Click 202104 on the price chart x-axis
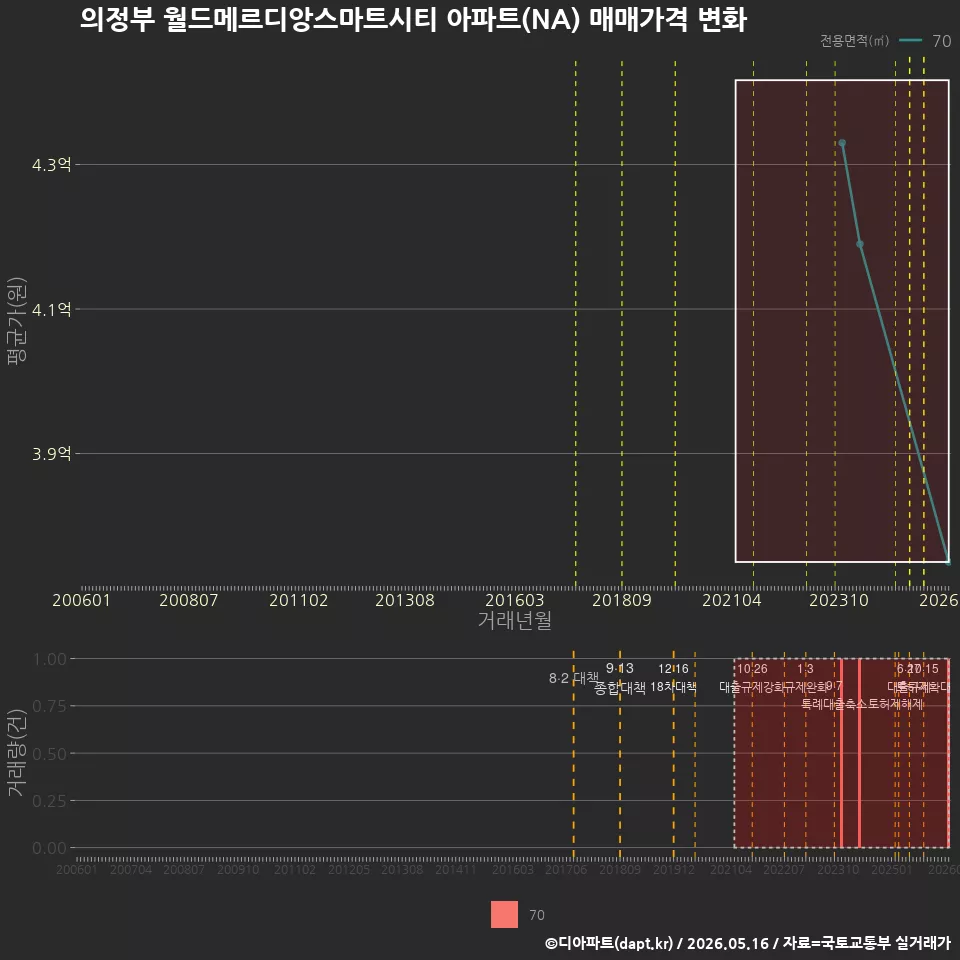This screenshot has height=960, width=960. tap(732, 600)
